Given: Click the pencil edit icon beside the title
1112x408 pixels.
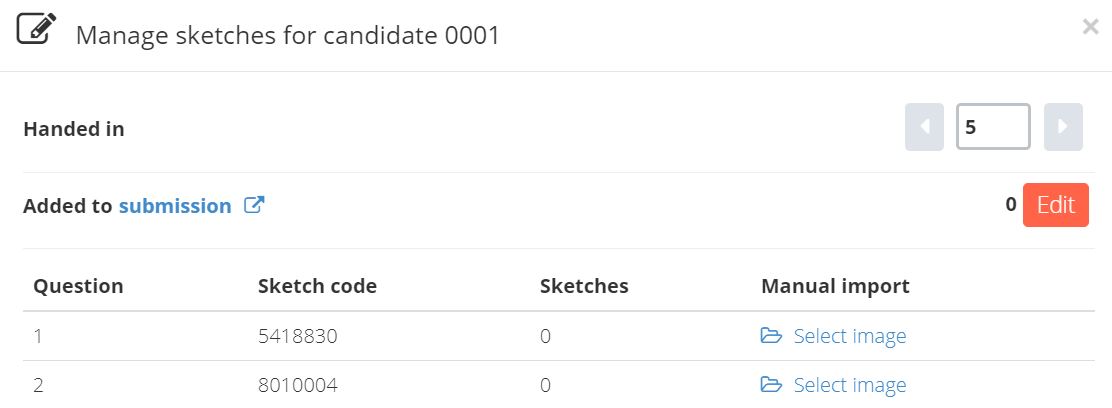Looking at the screenshot, I should [x=36, y=29].
